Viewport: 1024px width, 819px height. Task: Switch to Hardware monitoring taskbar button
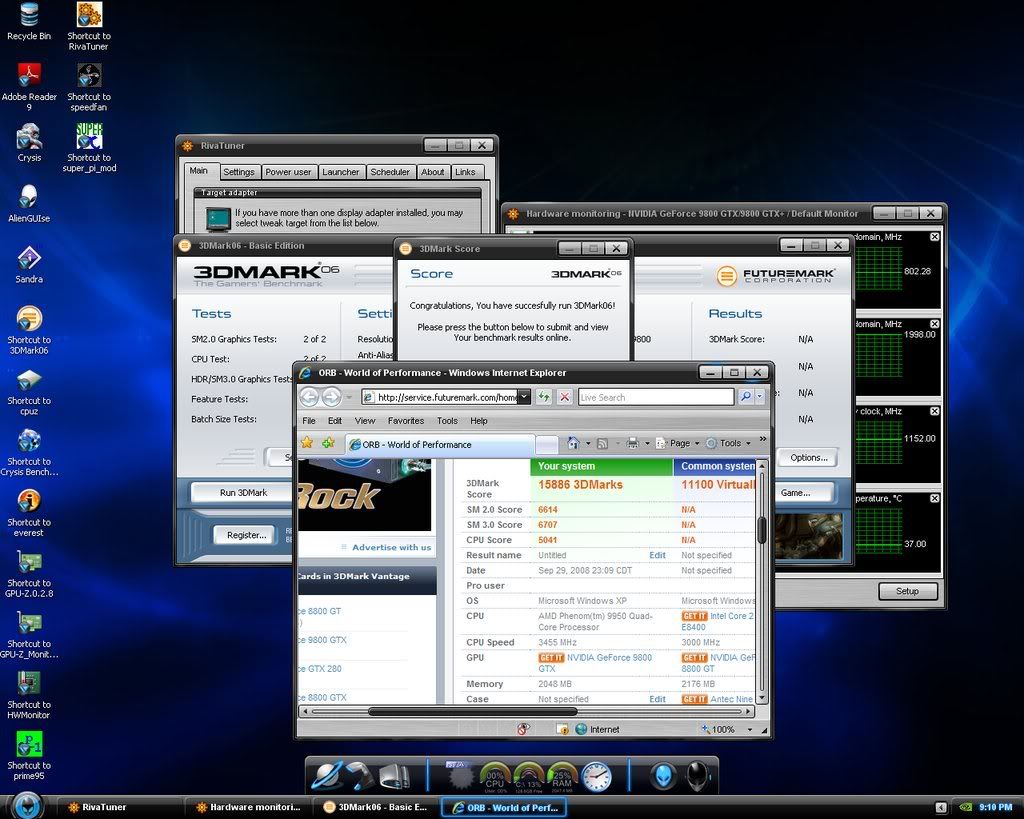tap(248, 807)
